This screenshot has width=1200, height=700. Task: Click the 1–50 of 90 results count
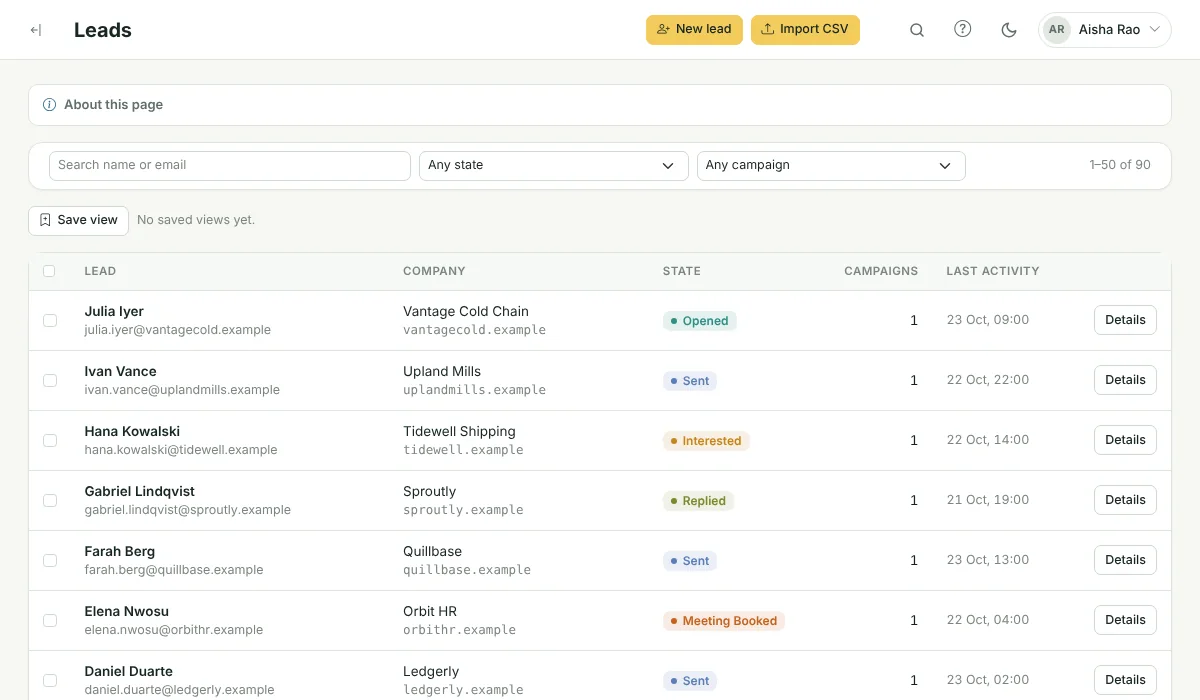[x=1120, y=165]
